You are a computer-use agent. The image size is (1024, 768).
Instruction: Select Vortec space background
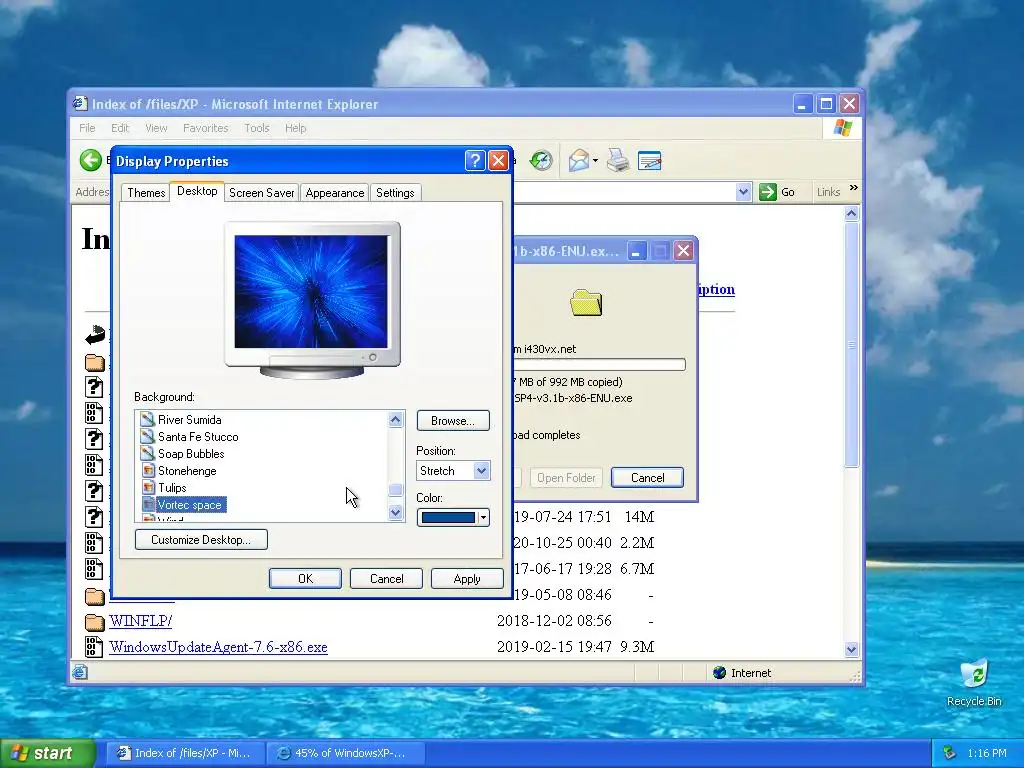click(x=189, y=504)
